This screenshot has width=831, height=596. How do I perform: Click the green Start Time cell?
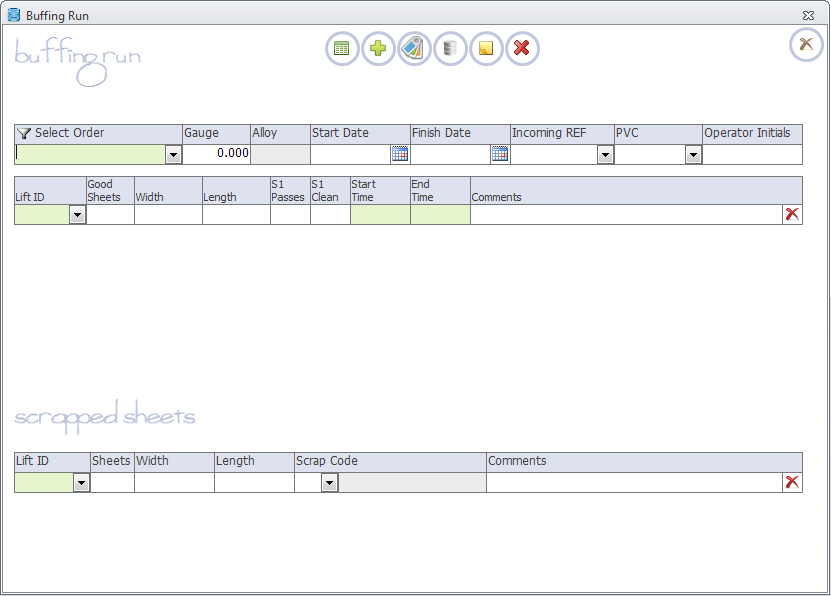381,215
